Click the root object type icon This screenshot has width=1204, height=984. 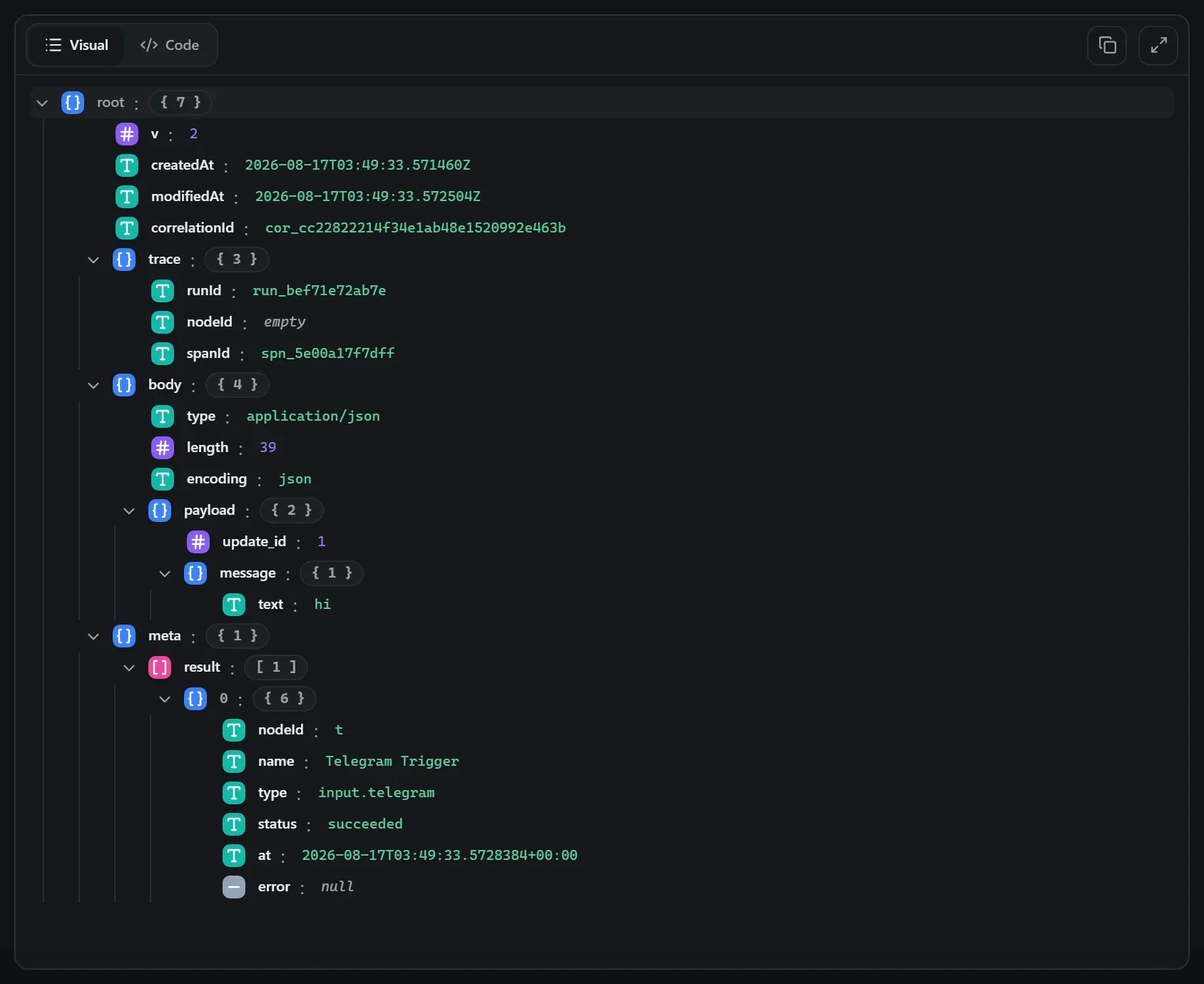(x=73, y=103)
